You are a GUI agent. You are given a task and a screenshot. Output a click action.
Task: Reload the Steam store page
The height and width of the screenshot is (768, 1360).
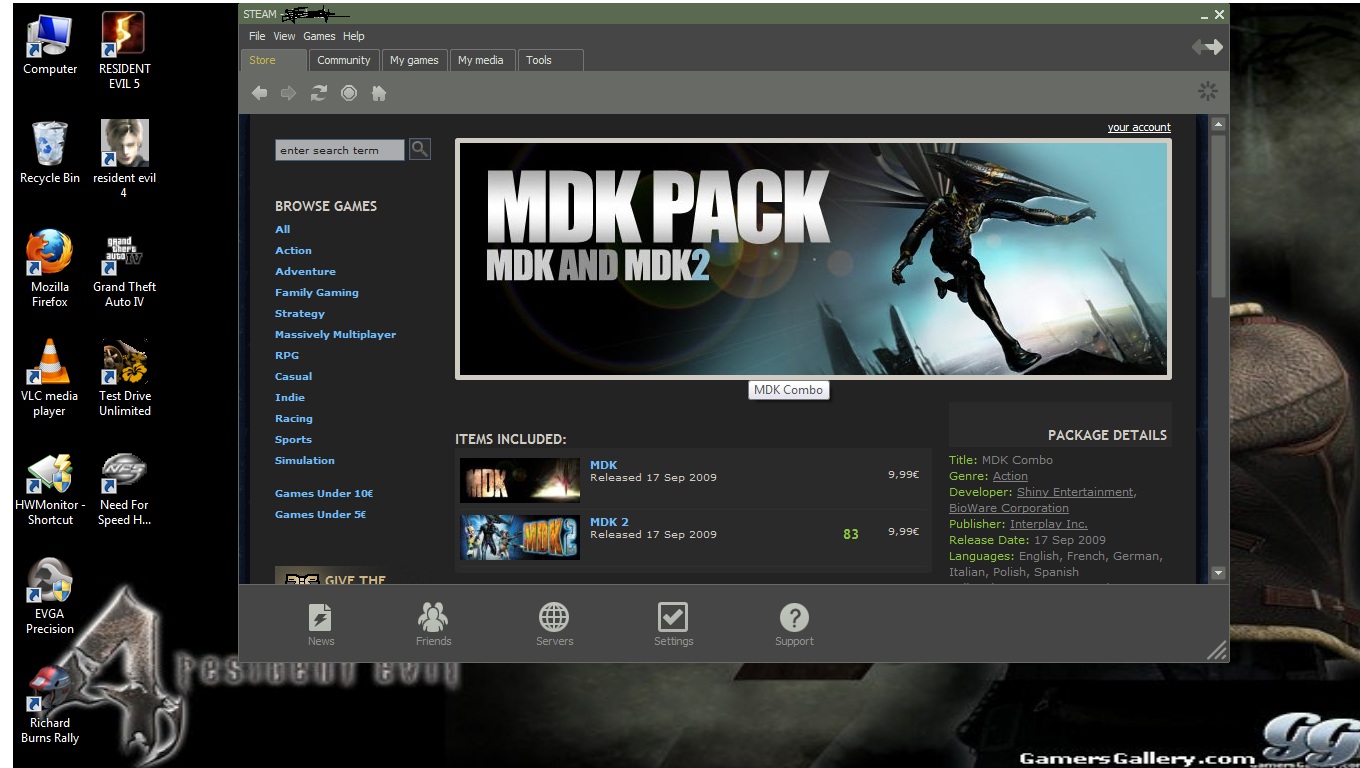click(x=319, y=93)
